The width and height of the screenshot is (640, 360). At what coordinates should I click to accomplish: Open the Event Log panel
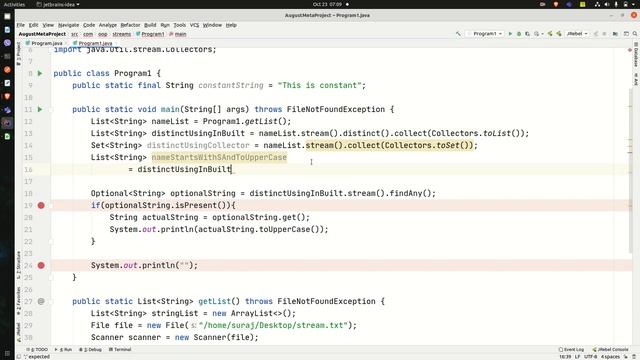[571, 349]
